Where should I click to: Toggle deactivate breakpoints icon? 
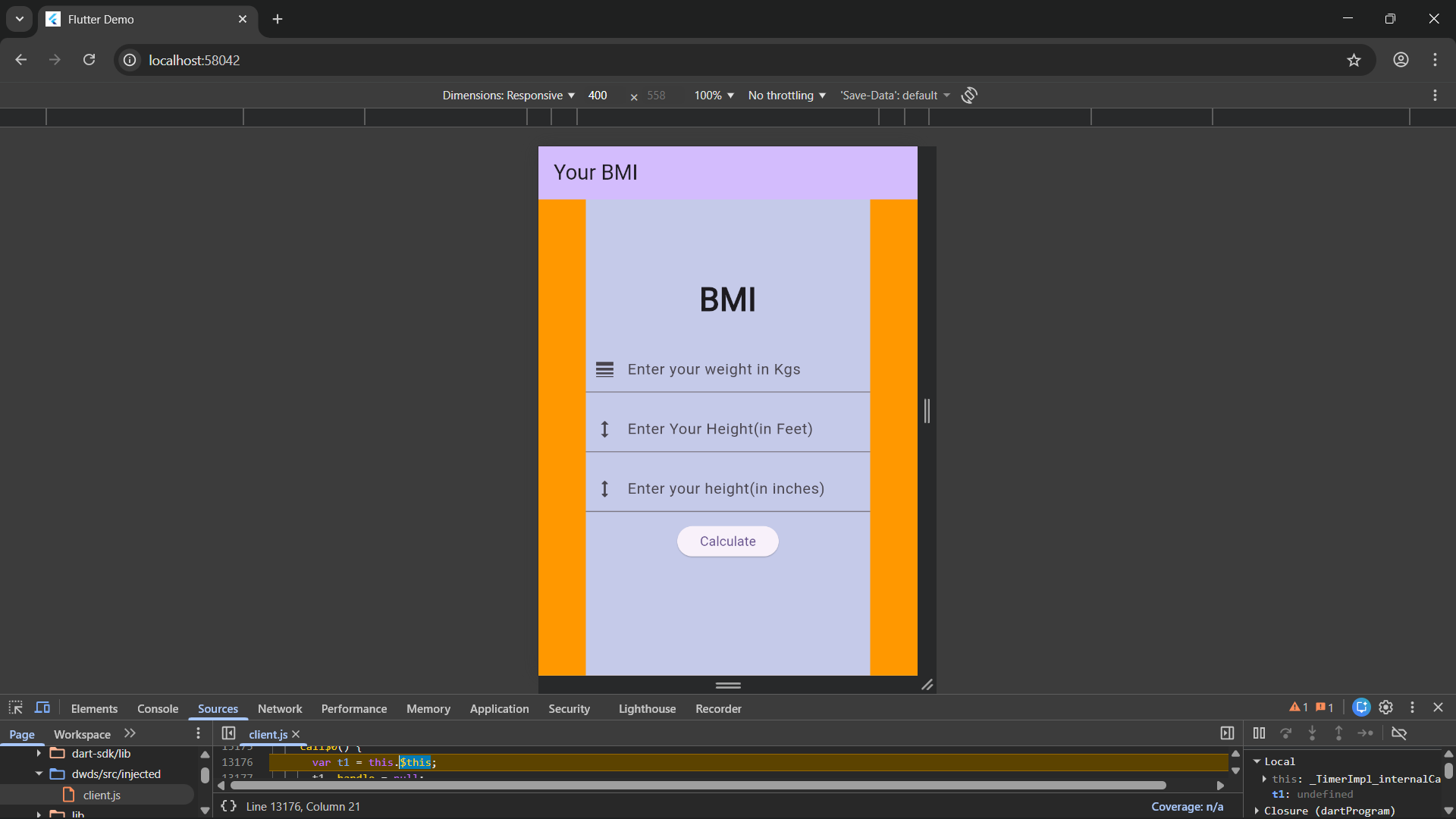point(1399,733)
